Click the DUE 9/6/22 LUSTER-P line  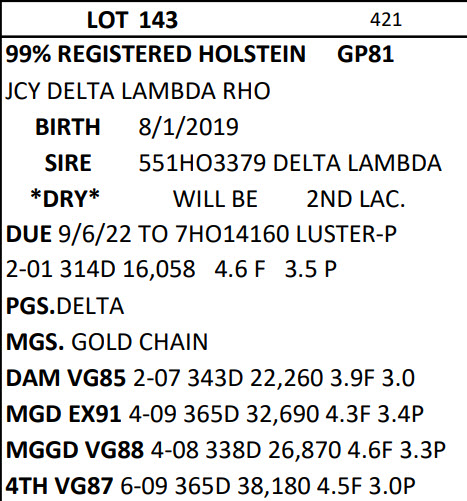[201, 234]
